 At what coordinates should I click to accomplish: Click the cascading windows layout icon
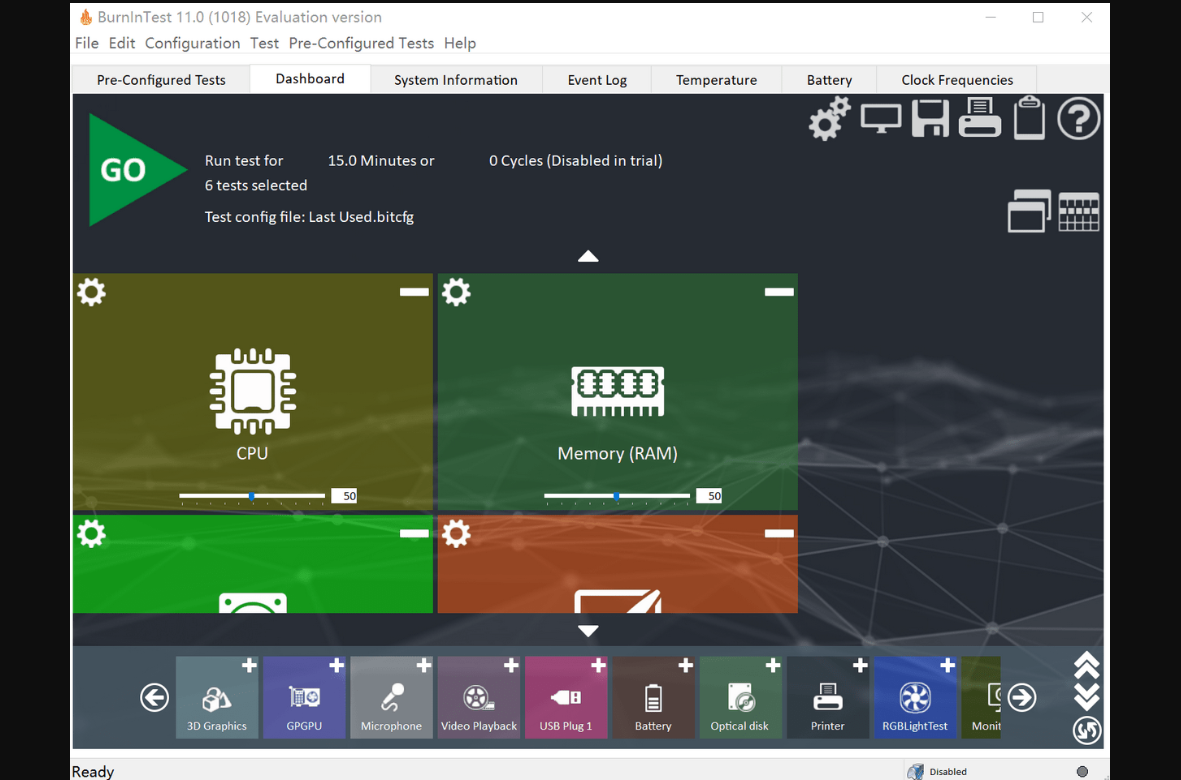1029,211
